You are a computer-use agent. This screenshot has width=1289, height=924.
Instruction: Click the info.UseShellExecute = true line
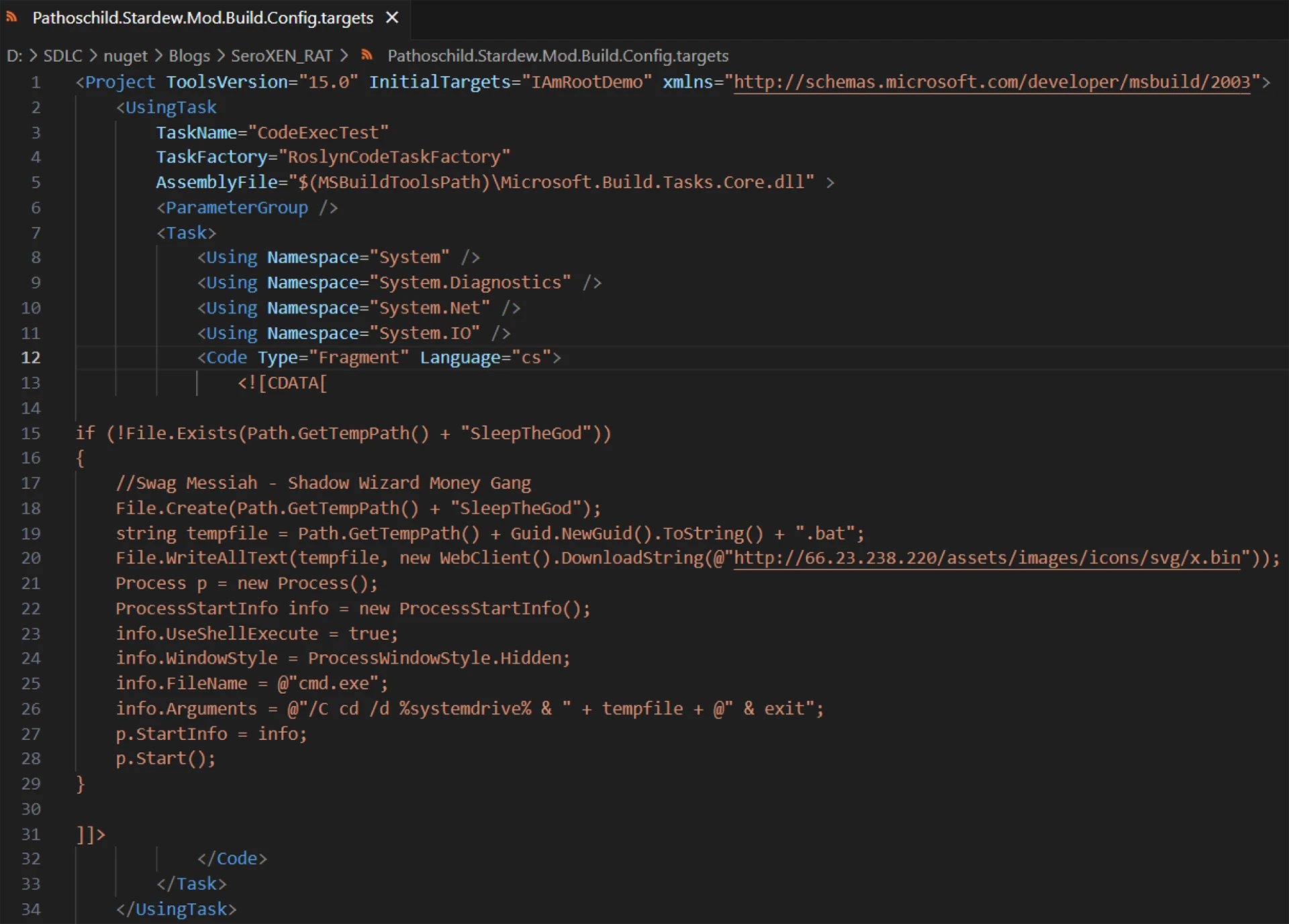[257, 633]
